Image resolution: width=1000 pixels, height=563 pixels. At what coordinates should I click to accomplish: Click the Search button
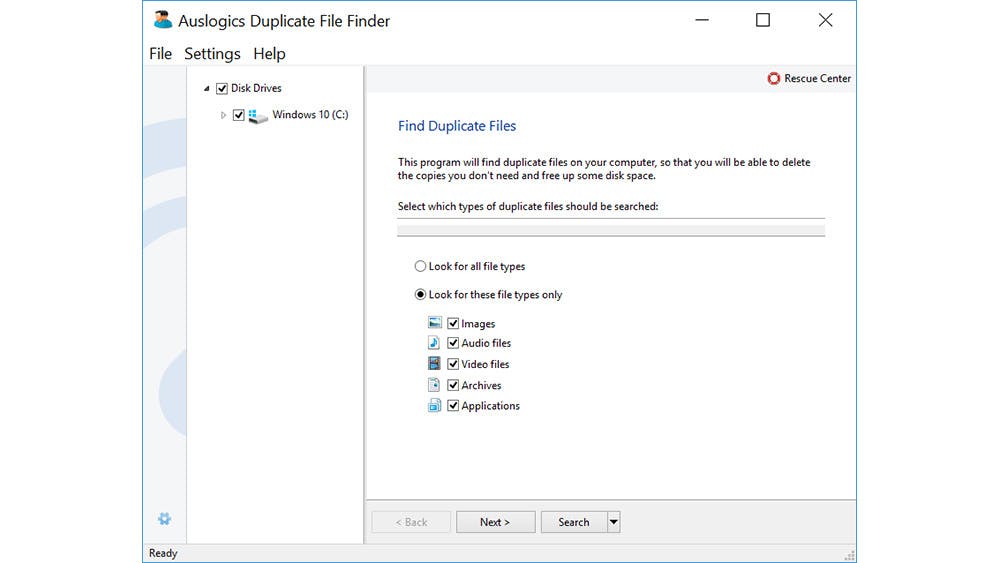coord(574,522)
